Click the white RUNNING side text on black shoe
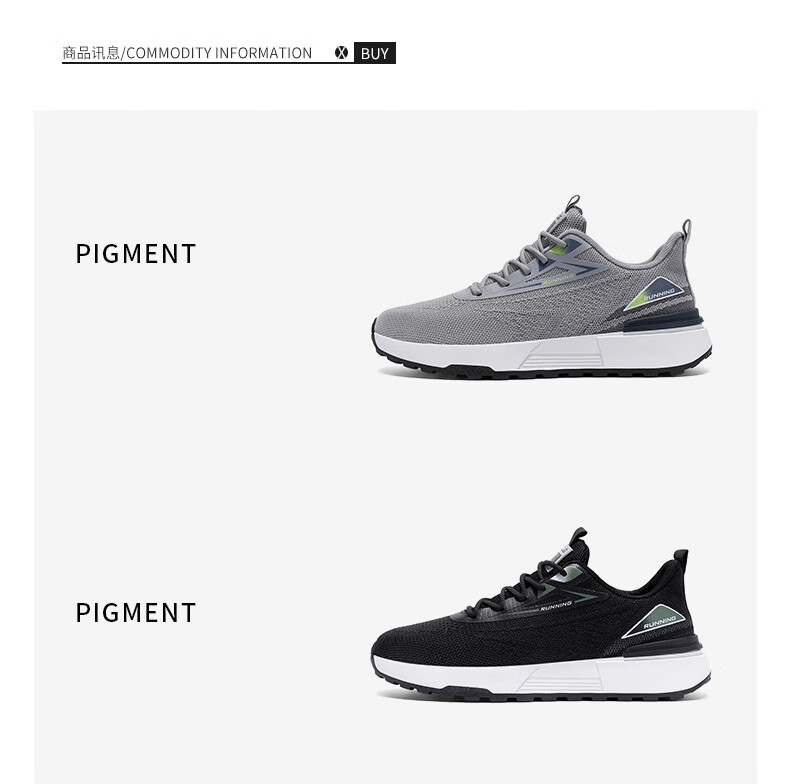The image size is (790, 784). pos(556,606)
